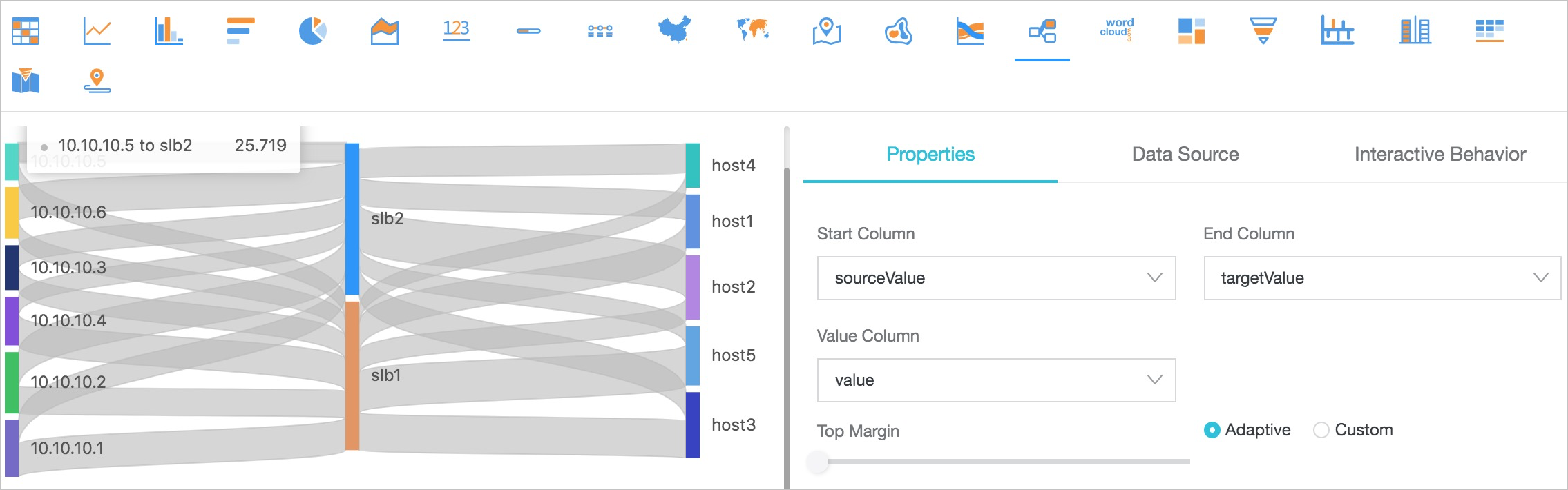
Task: Pick the area chart icon
Action: pyautogui.click(x=384, y=31)
